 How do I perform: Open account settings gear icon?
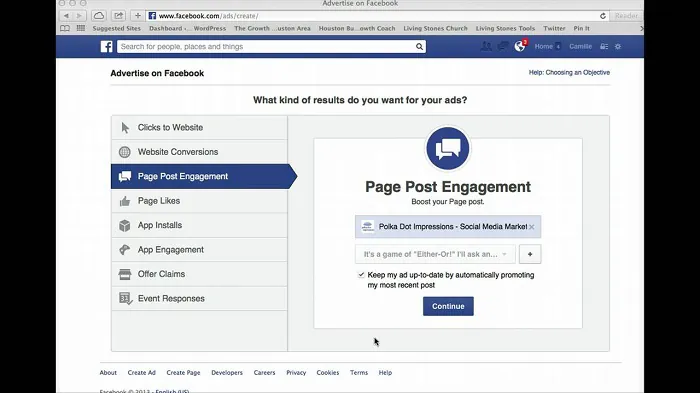618,46
